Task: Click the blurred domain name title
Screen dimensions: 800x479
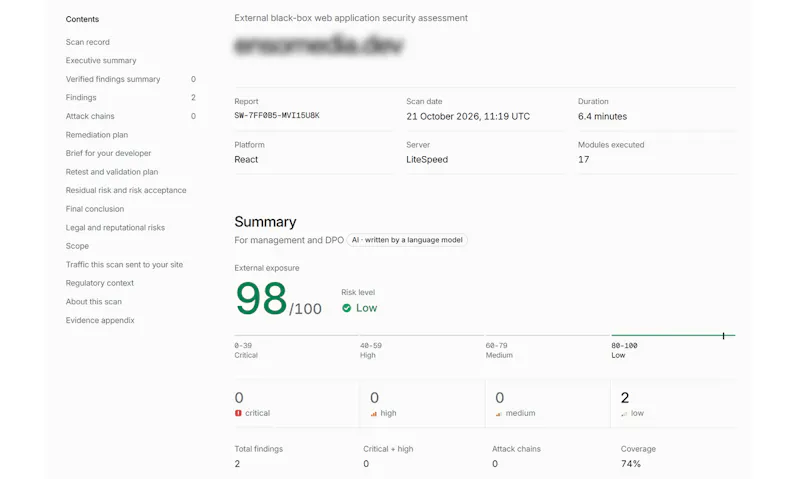Action: tap(319, 45)
